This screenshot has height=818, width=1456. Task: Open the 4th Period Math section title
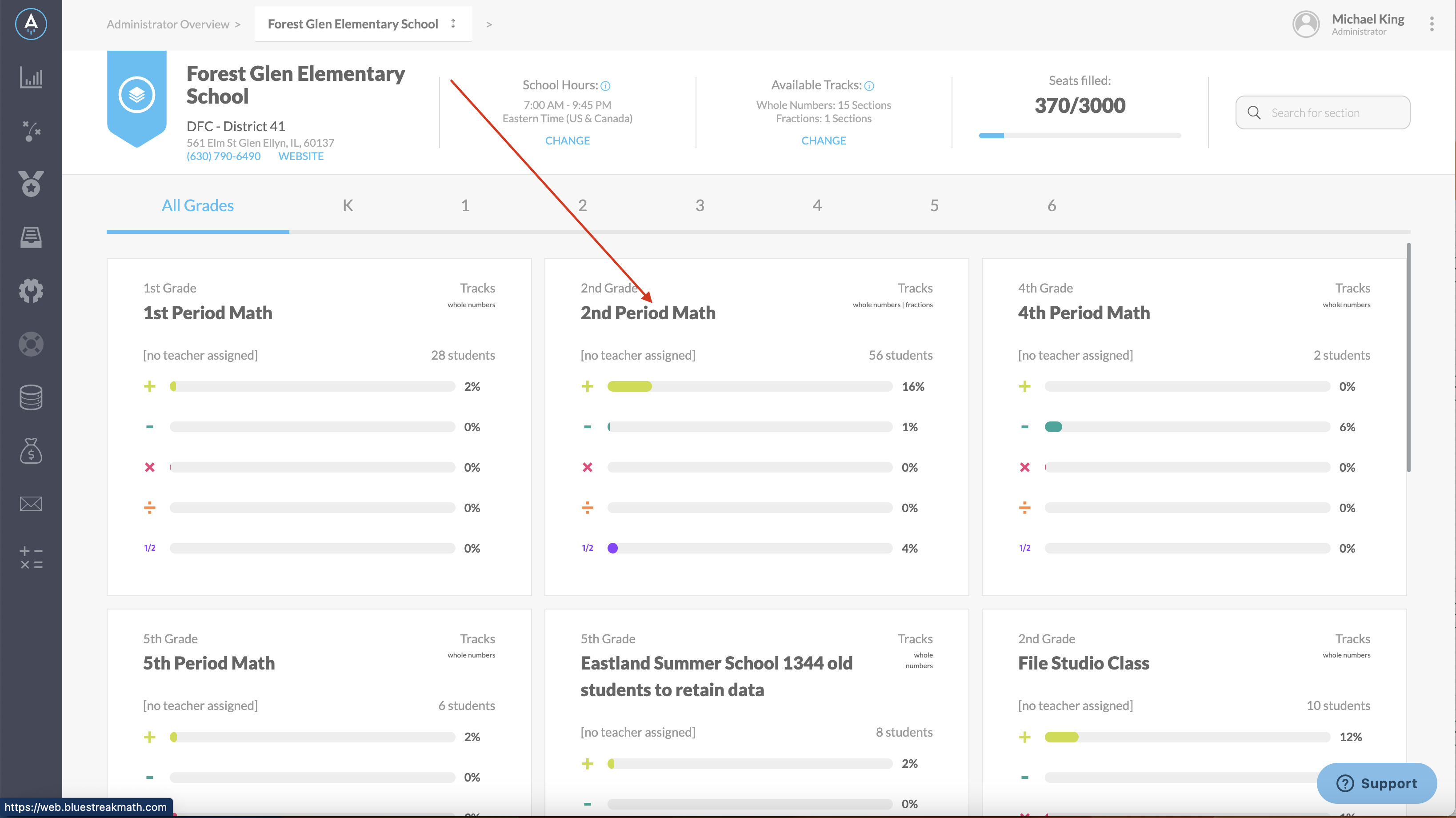(x=1084, y=313)
